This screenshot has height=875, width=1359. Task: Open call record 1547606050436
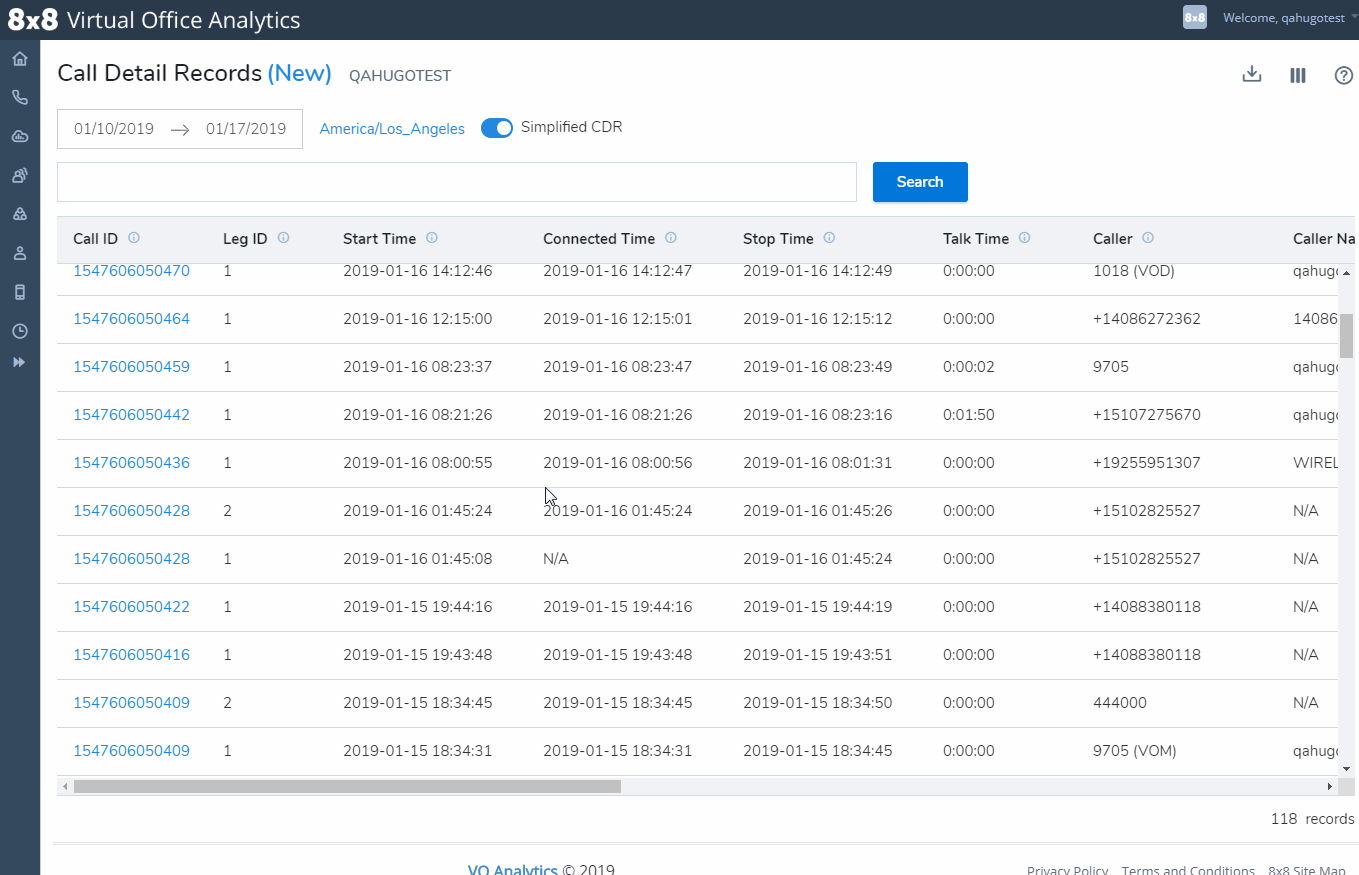pyautogui.click(x=131, y=463)
